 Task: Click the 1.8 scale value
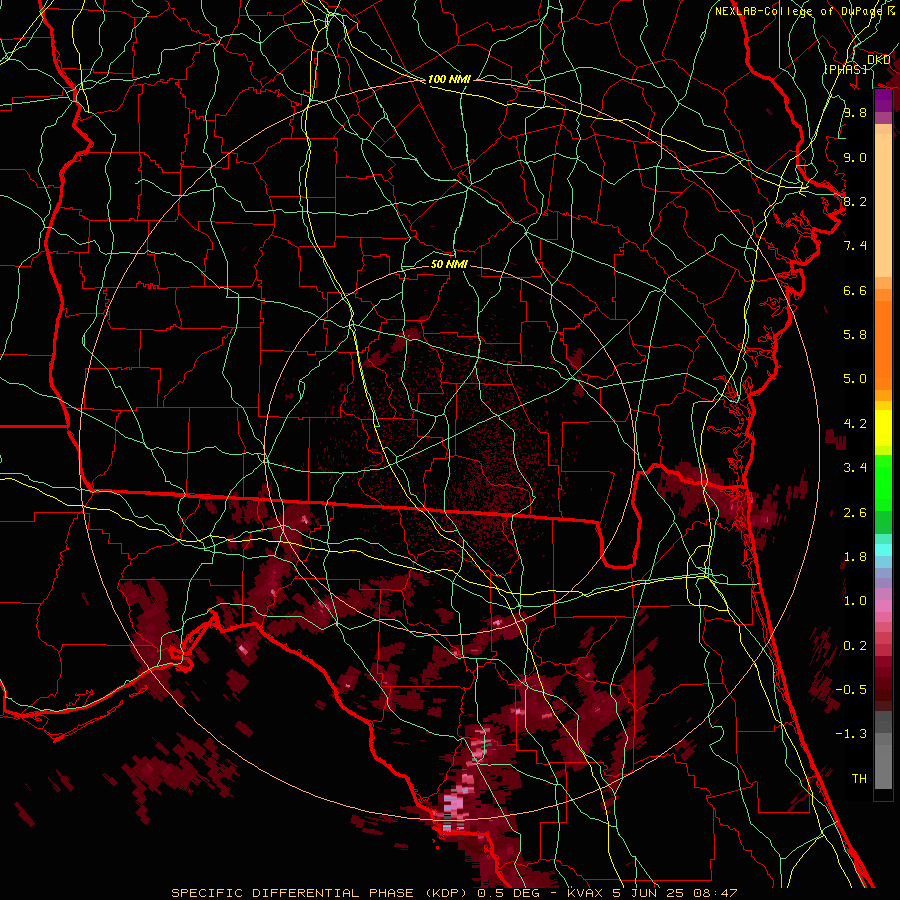point(855,557)
